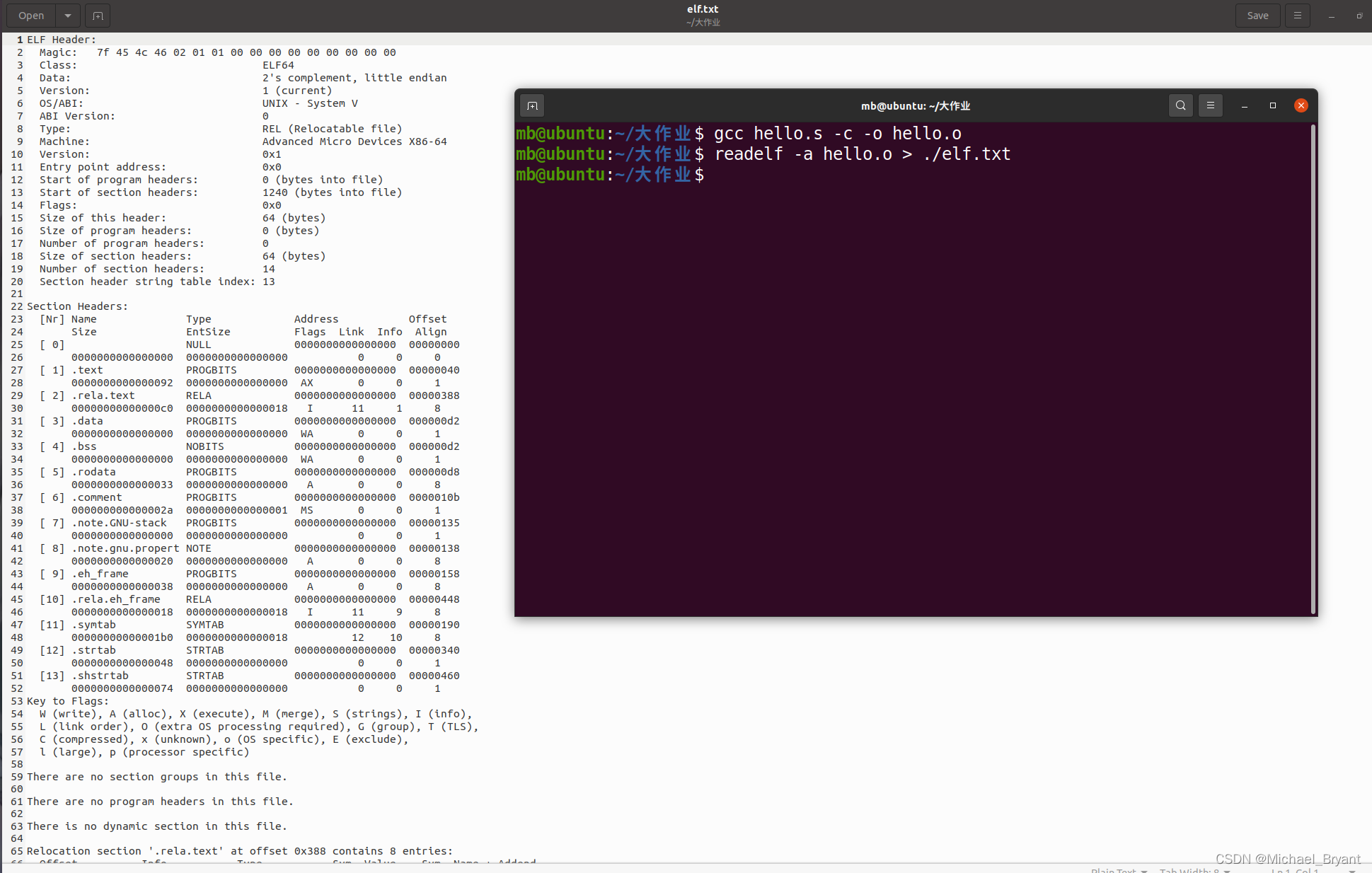This screenshot has width=1372, height=873.
Task: Restore the gedit window size icon
Action: click(1359, 16)
